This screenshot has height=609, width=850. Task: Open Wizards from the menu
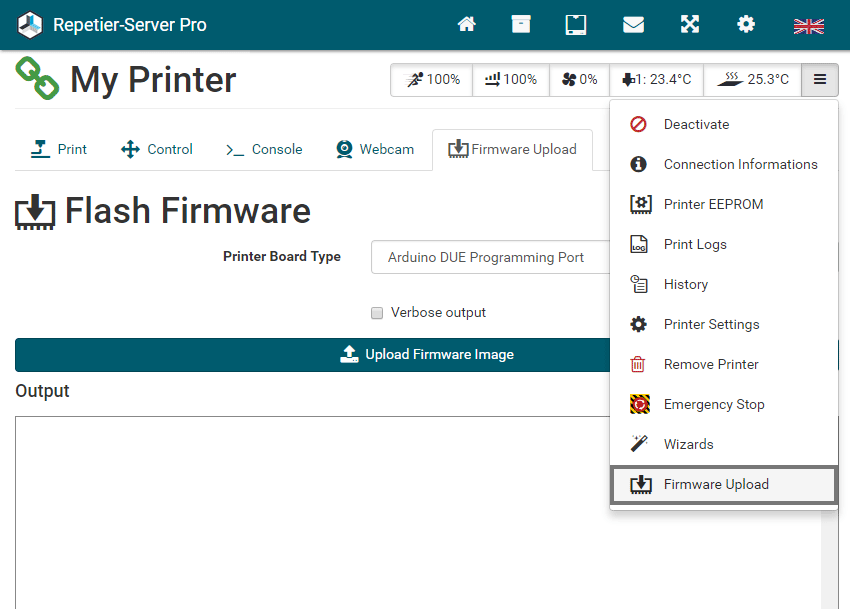click(x=724, y=444)
